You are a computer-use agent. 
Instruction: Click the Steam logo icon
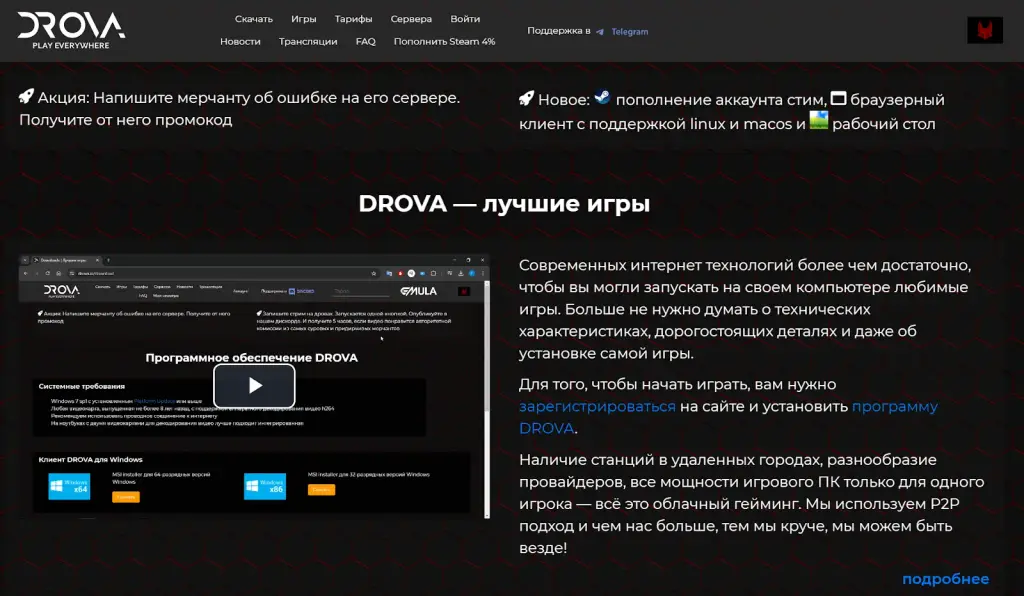click(x=602, y=97)
